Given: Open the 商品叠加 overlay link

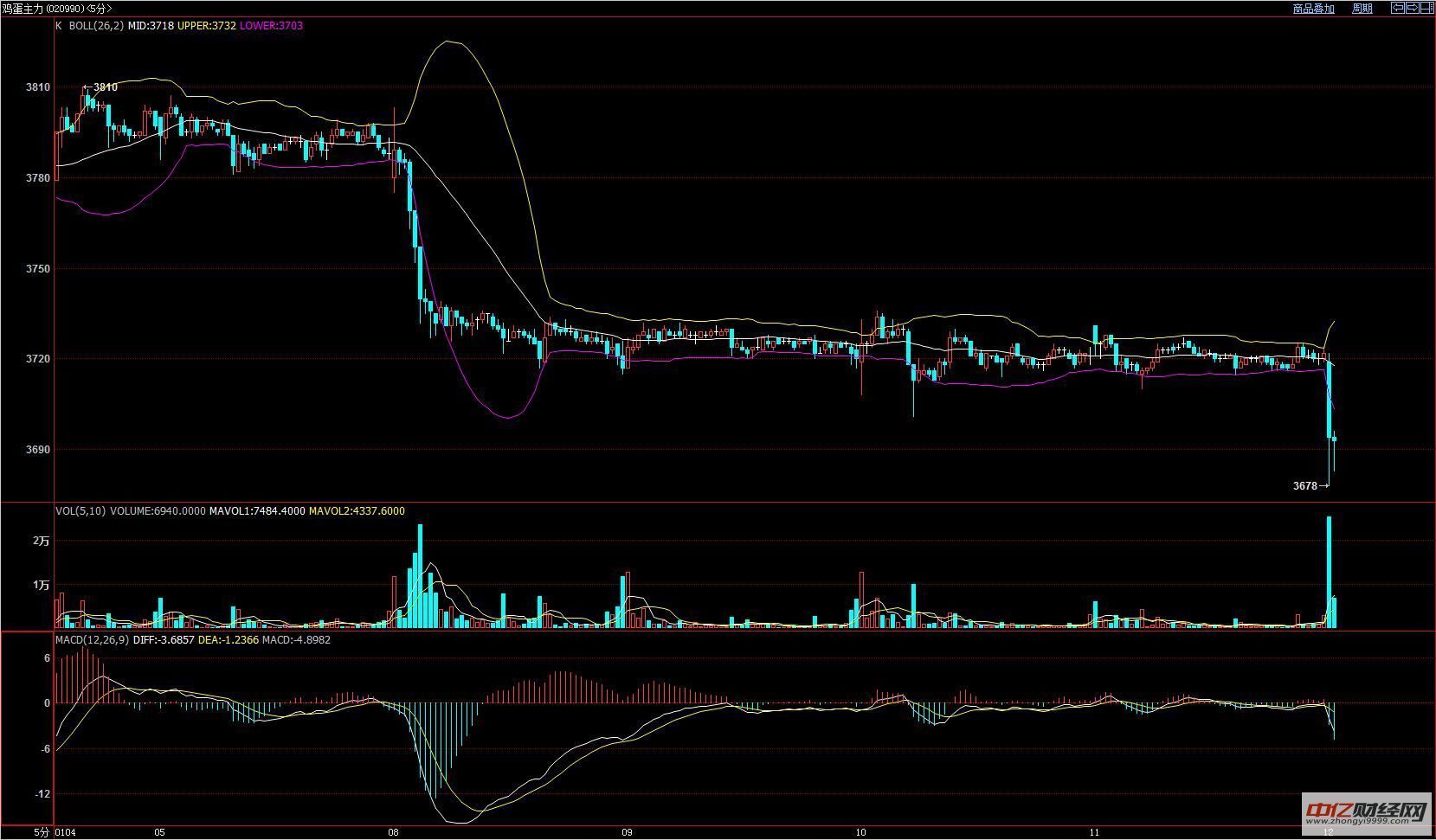Looking at the screenshot, I should pyautogui.click(x=1313, y=9).
